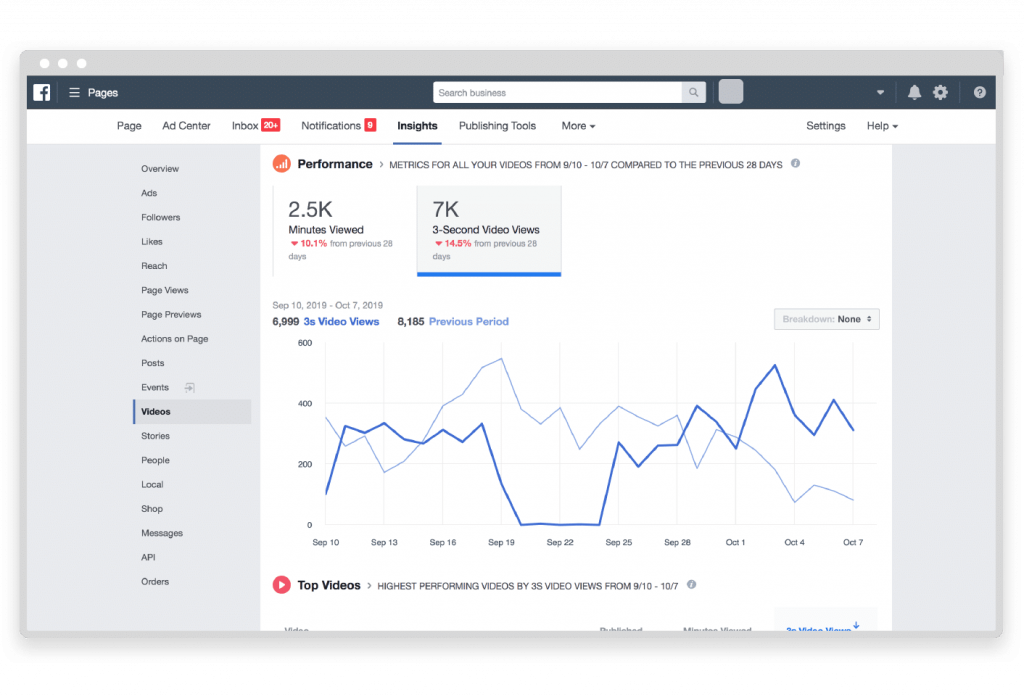Open the info tooltip beside Performance metrics

click(795, 162)
